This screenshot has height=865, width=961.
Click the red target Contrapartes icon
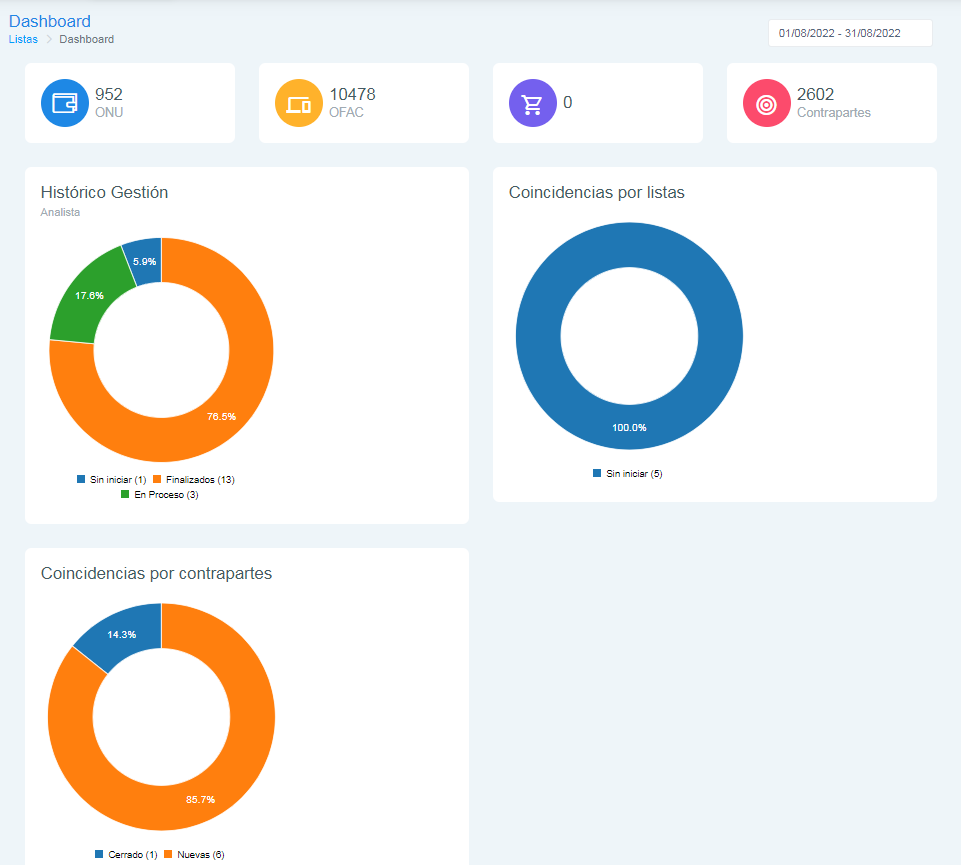pyautogui.click(x=767, y=103)
